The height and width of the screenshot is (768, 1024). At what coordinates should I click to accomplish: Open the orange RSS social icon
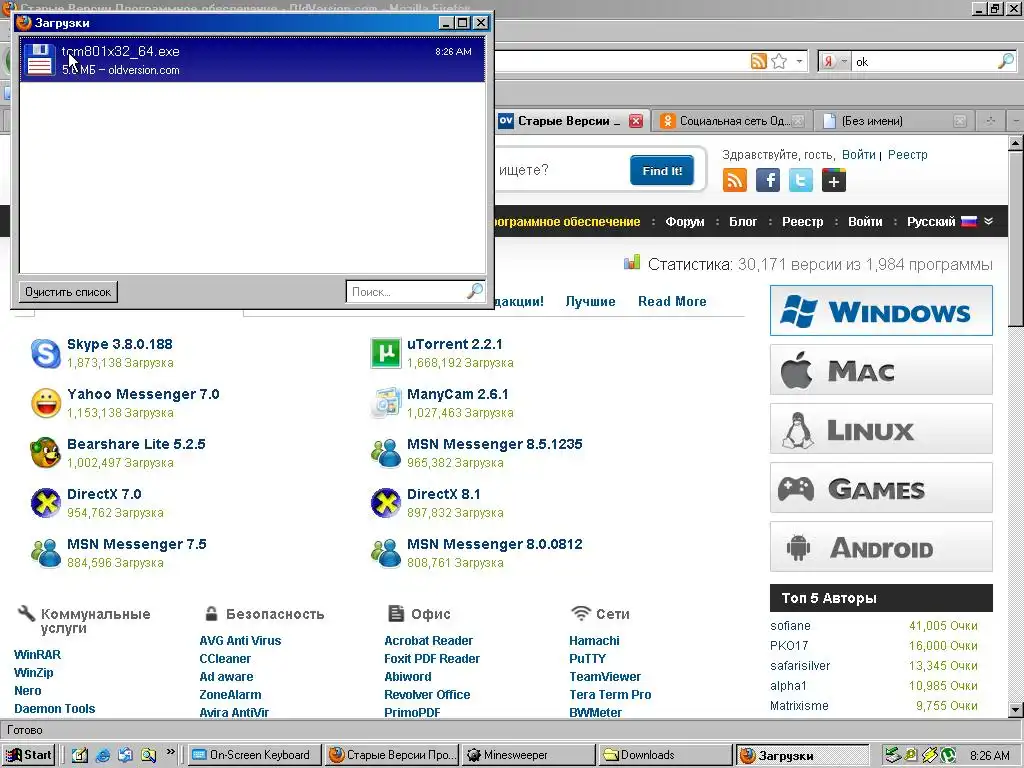coord(735,180)
